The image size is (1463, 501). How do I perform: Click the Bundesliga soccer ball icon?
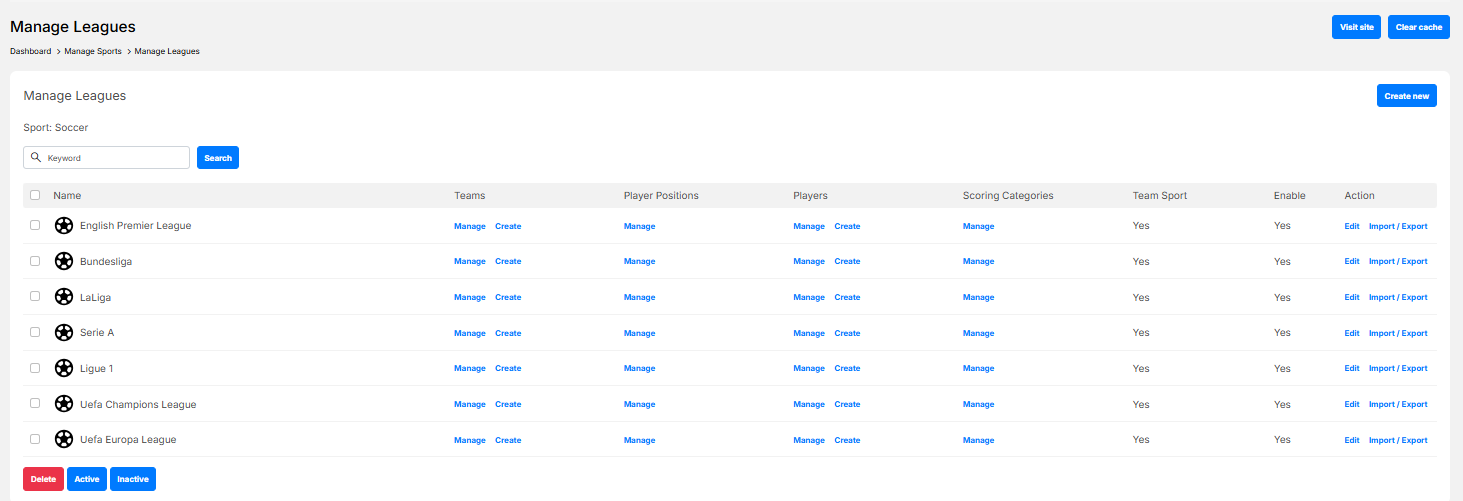pos(64,261)
